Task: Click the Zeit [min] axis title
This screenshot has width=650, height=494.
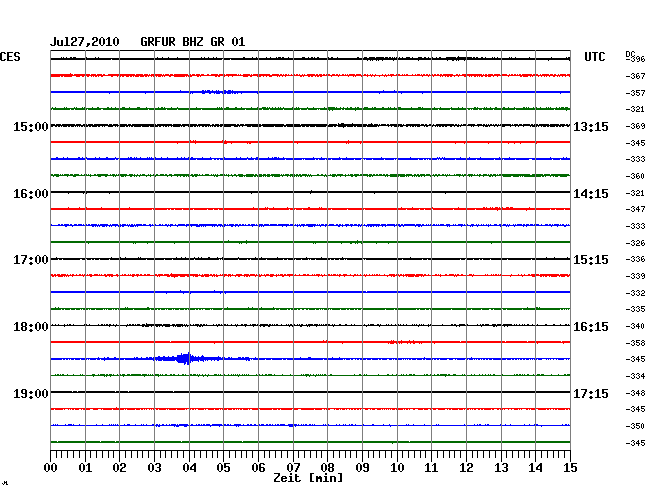Action: point(308,478)
